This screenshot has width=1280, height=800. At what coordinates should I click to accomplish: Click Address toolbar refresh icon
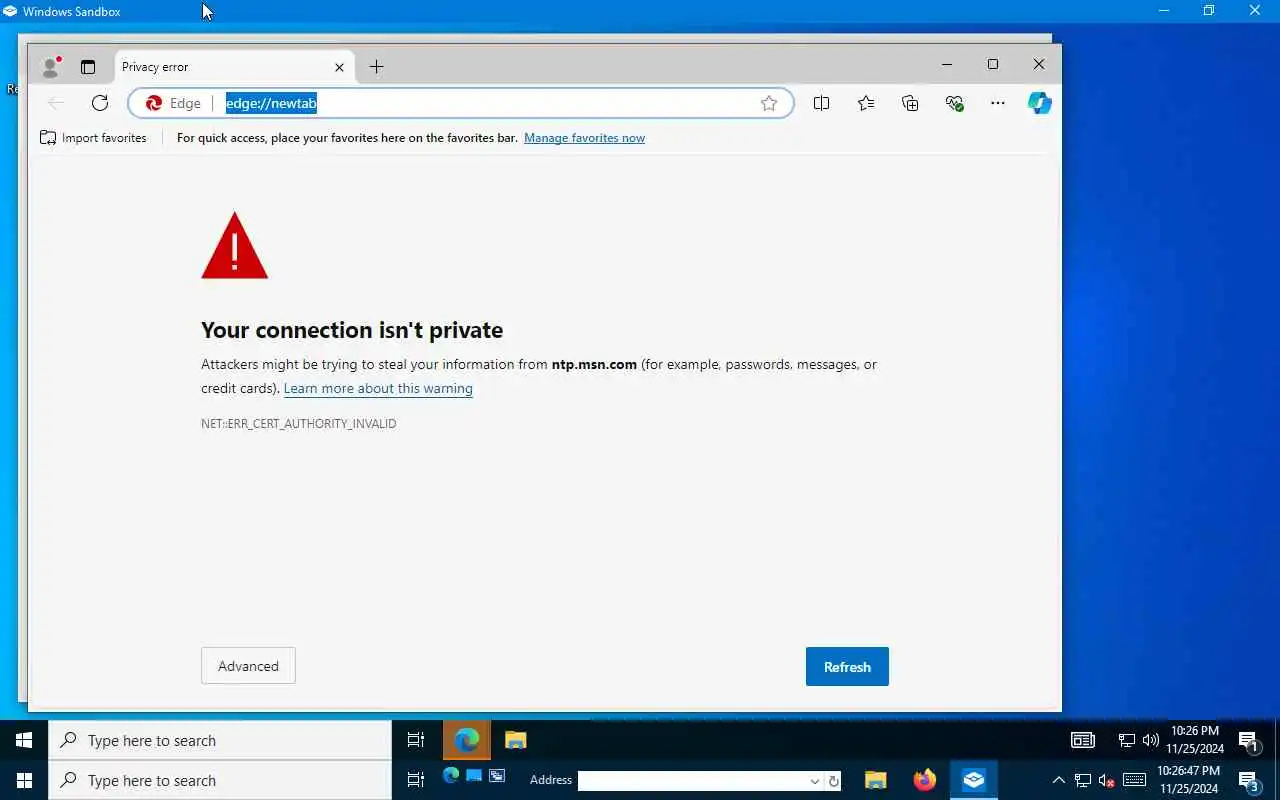coord(834,781)
